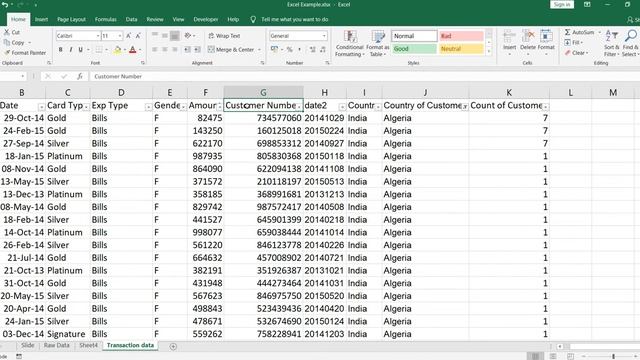Screen dimensions: 640x360
Task: Switch to the Sheet4 tab
Action: point(89,345)
